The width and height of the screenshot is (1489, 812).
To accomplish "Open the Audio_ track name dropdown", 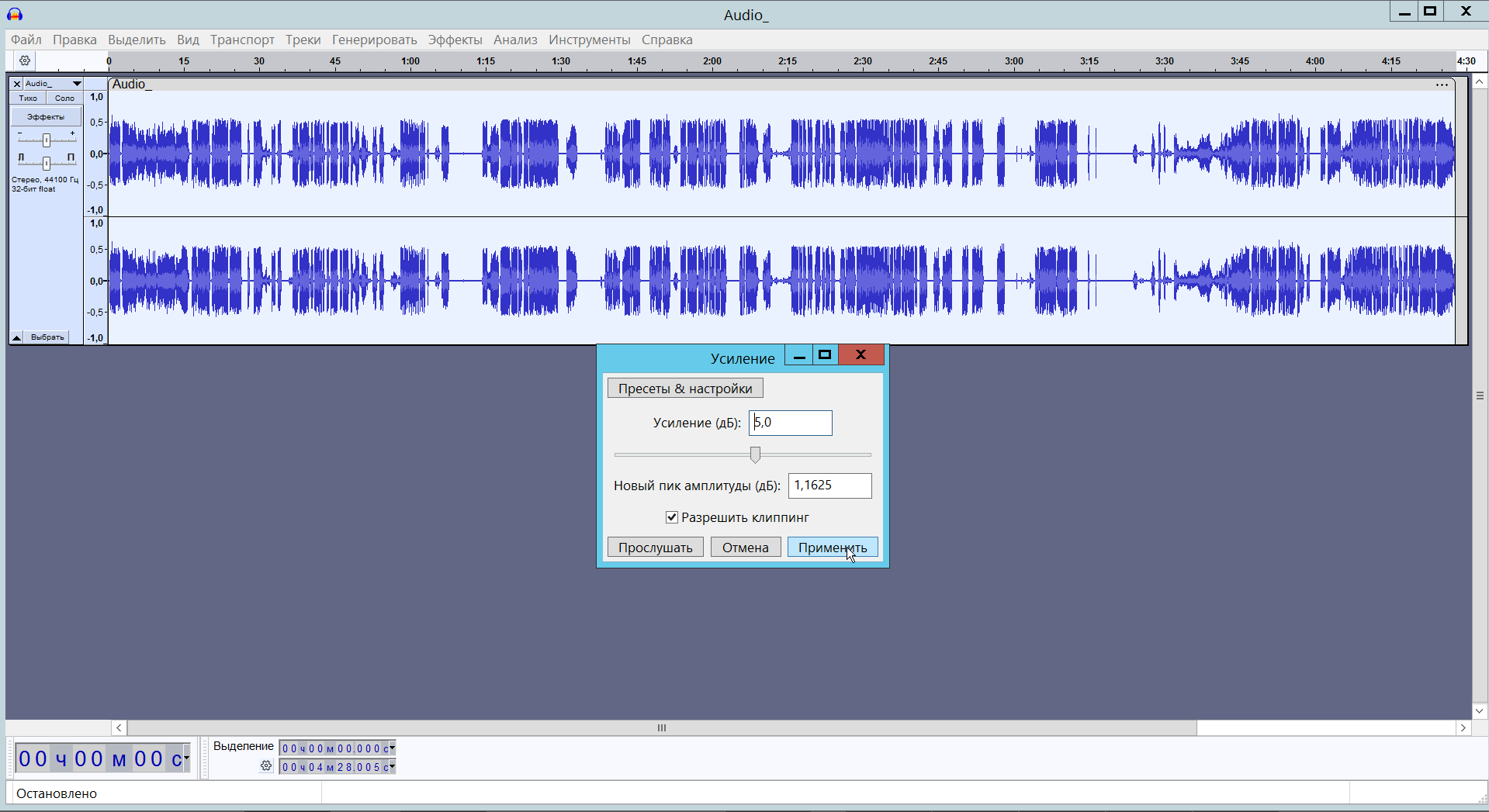I will (76, 84).
